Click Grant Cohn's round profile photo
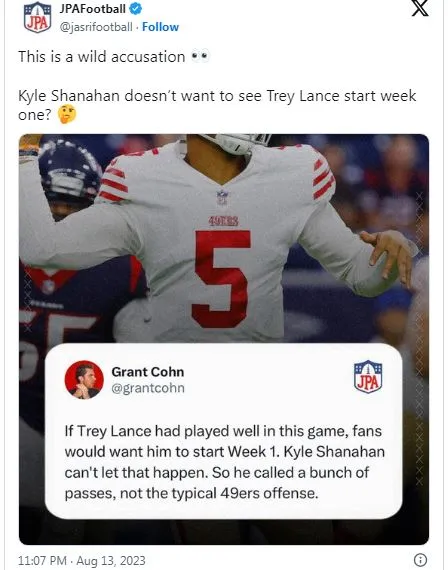The image size is (448, 570). tap(84, 380)
